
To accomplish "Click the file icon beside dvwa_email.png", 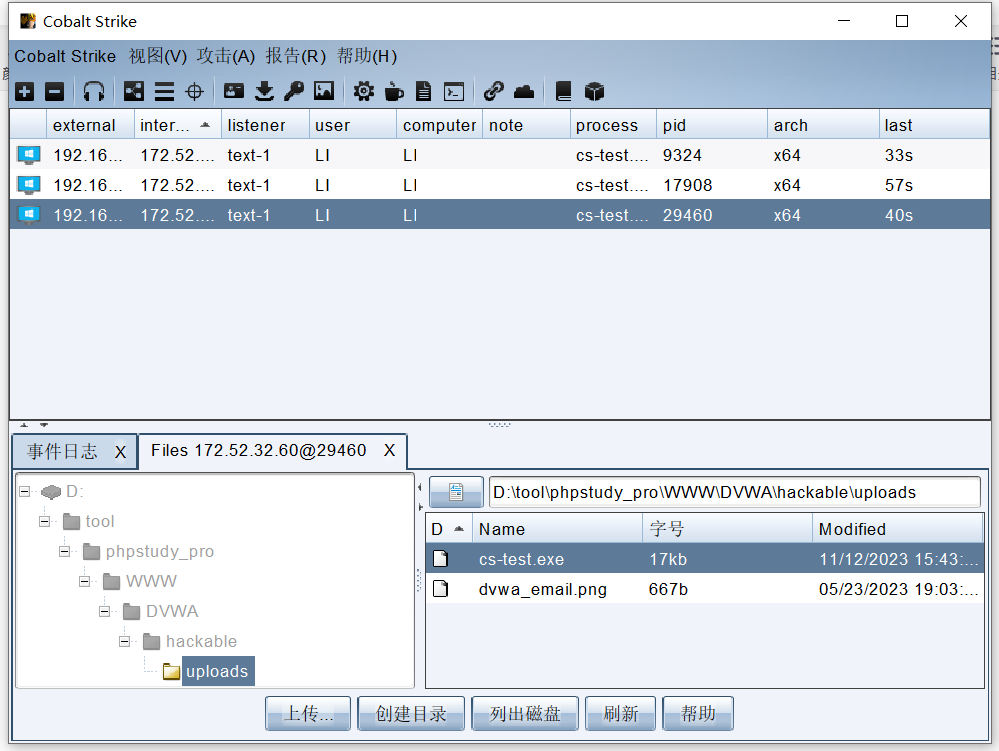I will click(x=440, y=589).
